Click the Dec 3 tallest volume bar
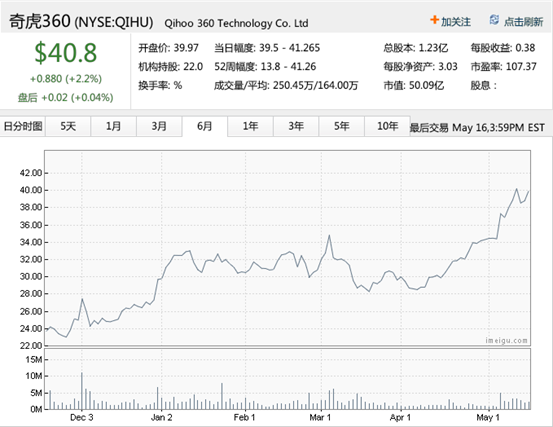 point(82,391)
